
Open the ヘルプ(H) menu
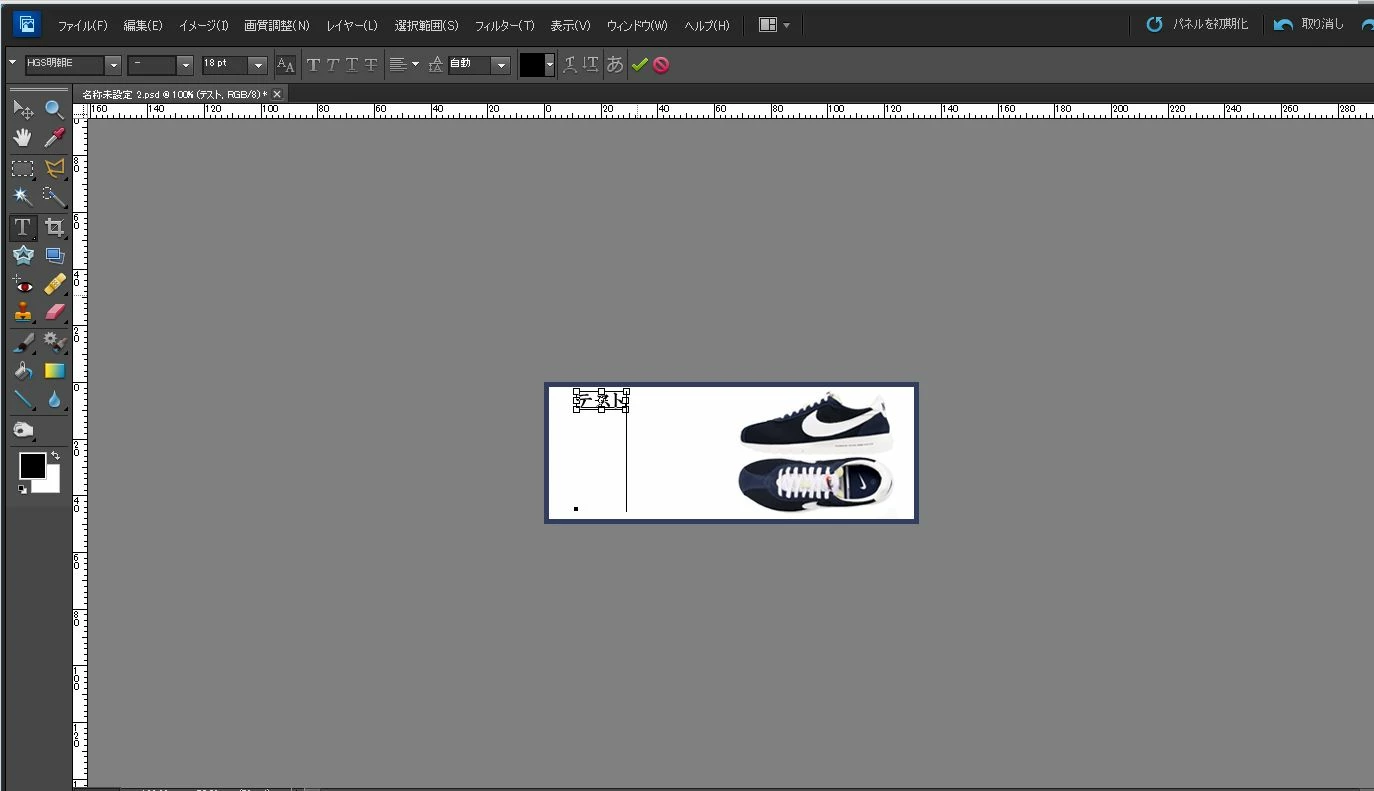[707, 25]
